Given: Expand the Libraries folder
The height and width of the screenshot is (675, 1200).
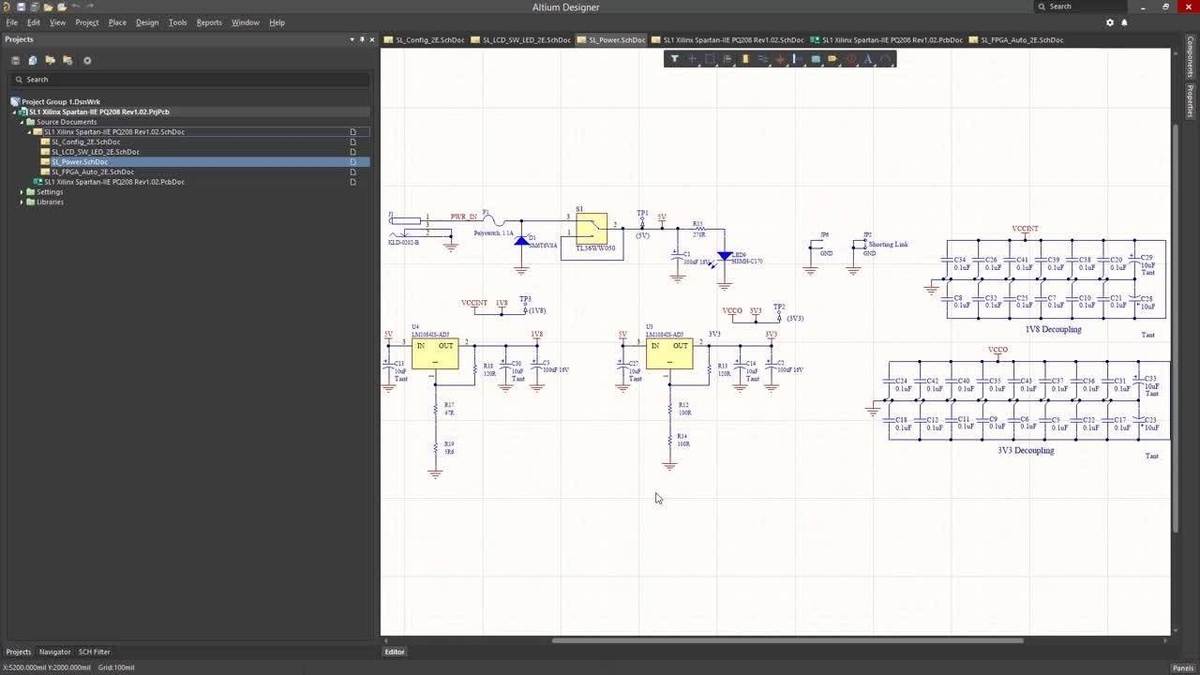Looking at the screenshot, I should click(x=22, y=202).
